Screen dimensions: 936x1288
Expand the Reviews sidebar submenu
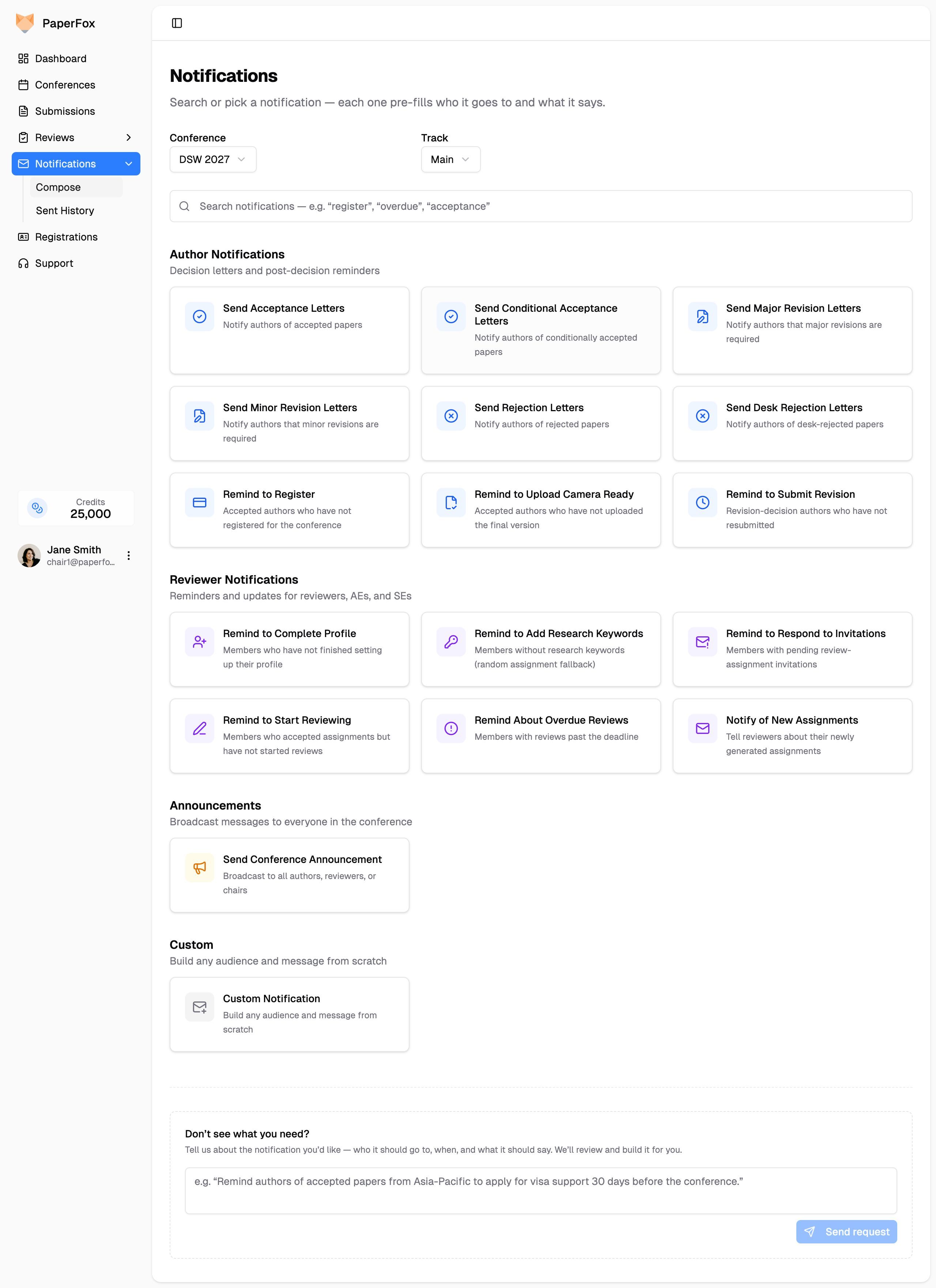(129, 137)
